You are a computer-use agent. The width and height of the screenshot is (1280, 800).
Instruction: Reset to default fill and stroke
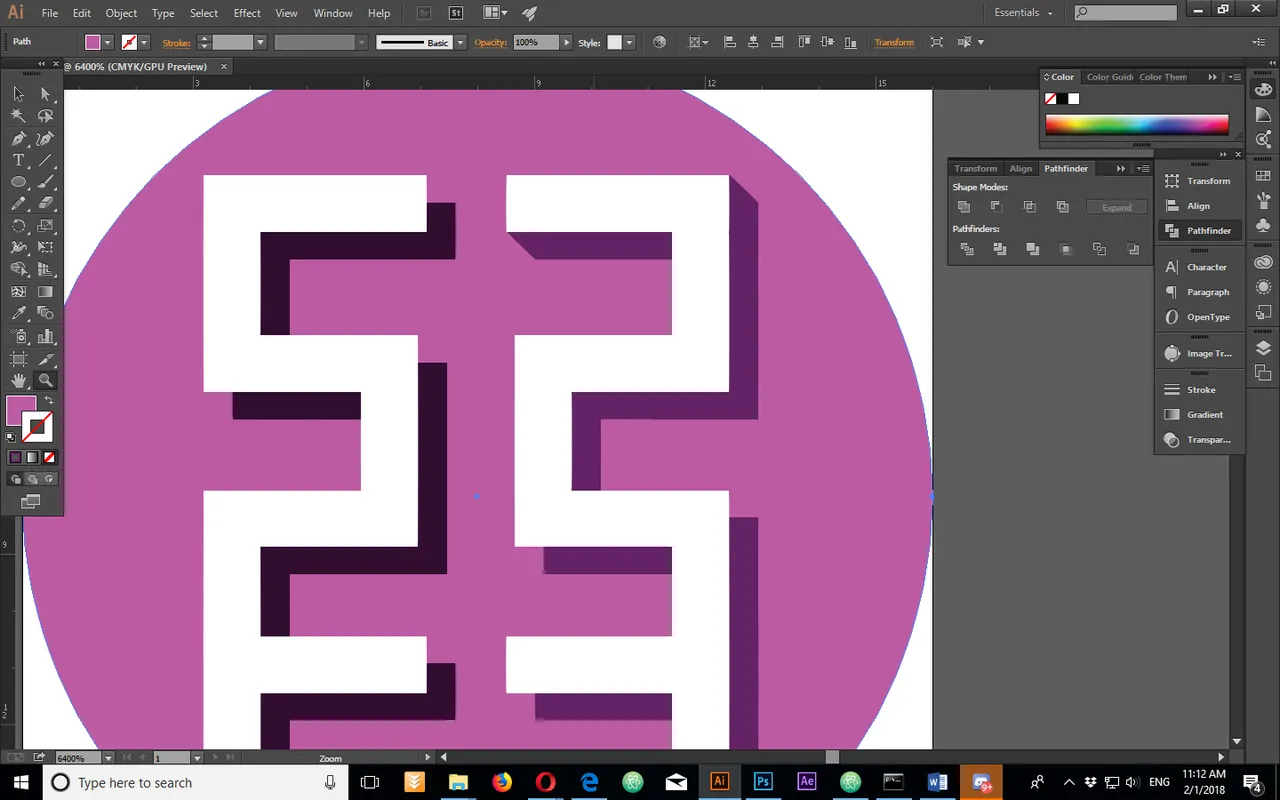[11, 437]
